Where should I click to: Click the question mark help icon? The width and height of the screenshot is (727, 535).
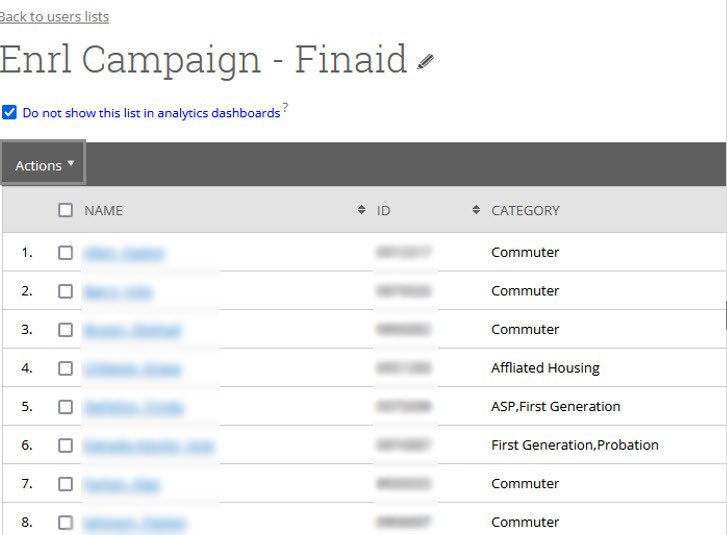[285, 108]
